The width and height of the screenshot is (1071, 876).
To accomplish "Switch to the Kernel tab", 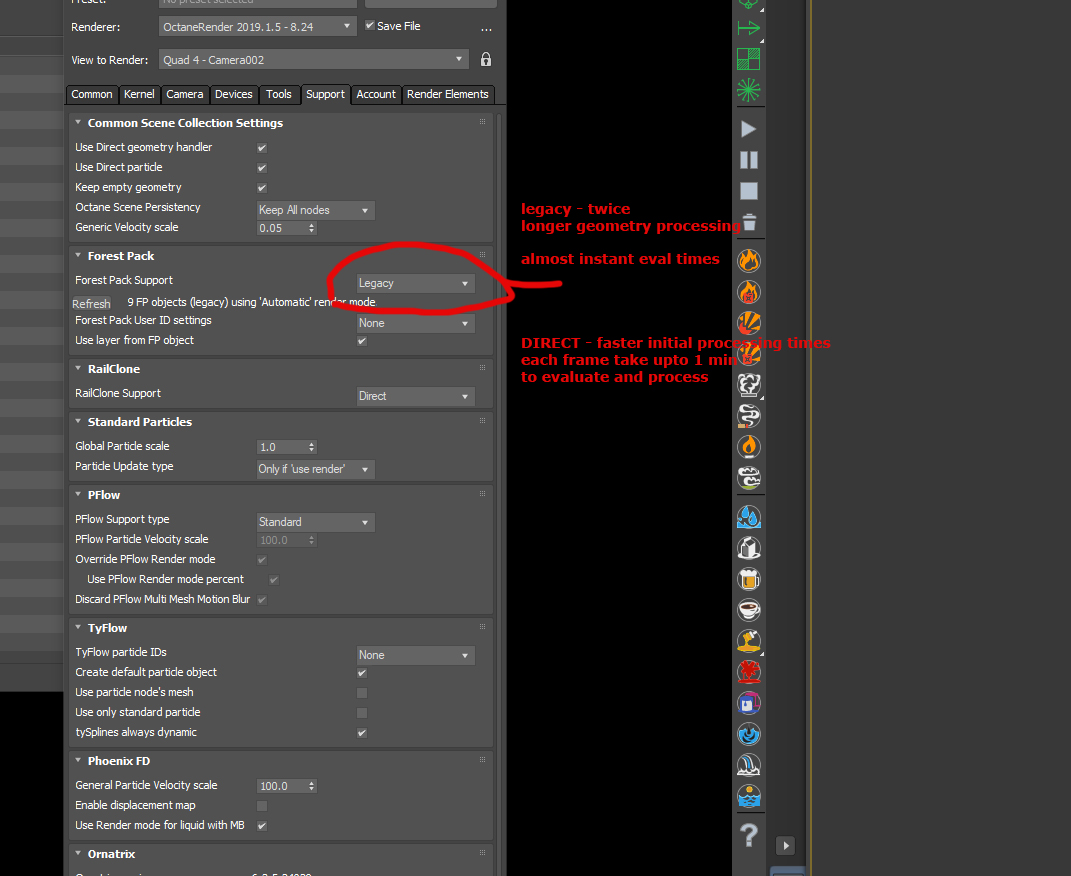I will 139,94.
